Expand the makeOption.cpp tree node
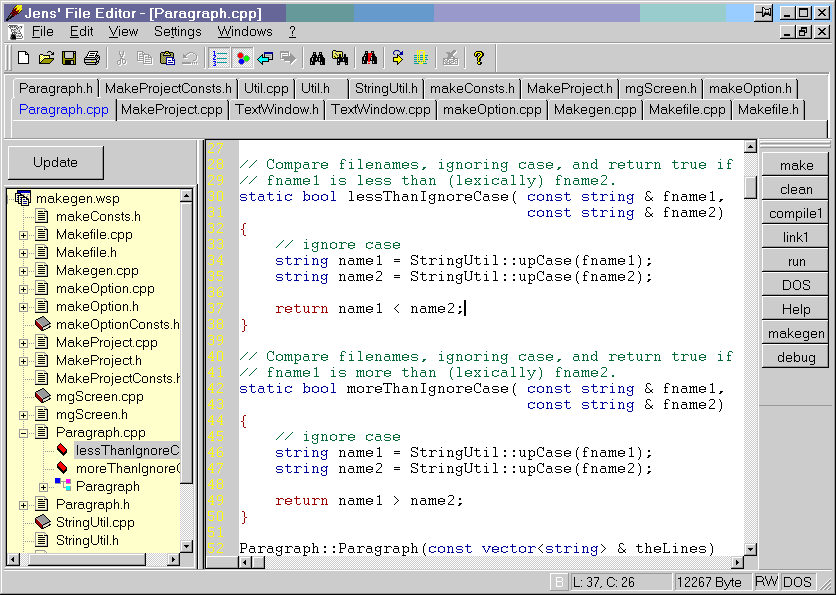 pos(23,290)
